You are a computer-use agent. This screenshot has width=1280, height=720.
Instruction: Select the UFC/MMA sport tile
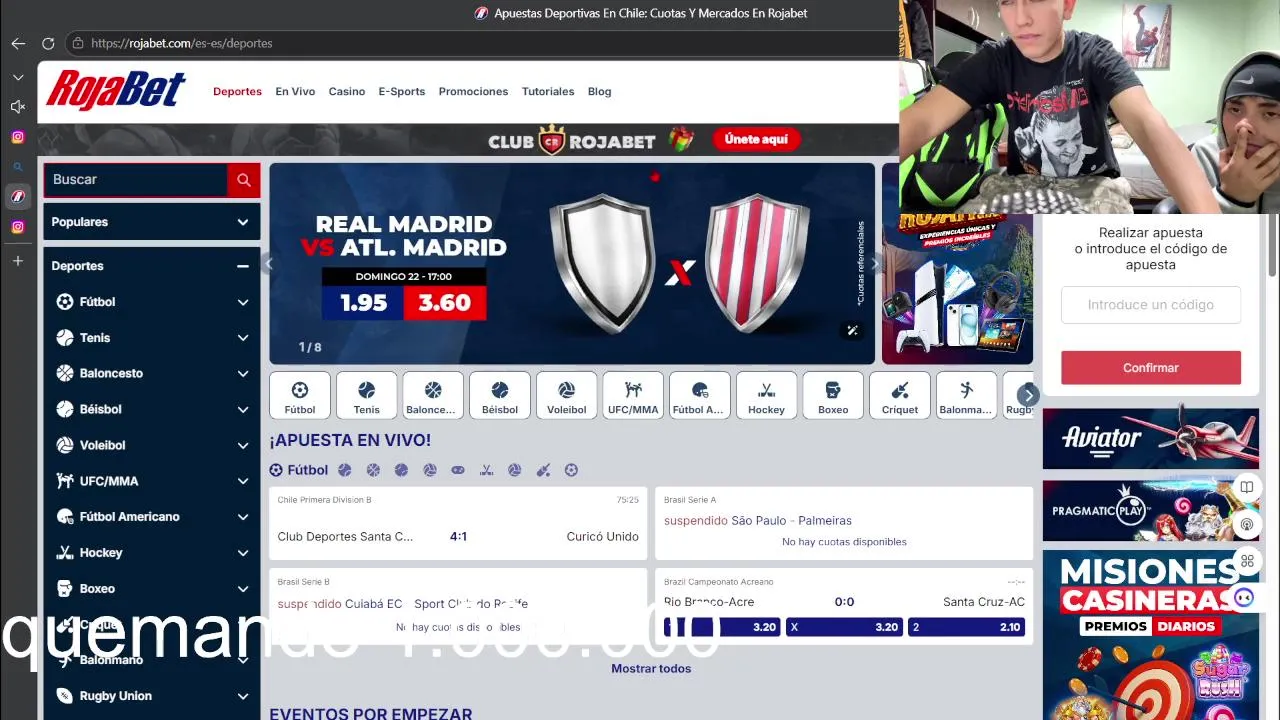click(633, 395)
